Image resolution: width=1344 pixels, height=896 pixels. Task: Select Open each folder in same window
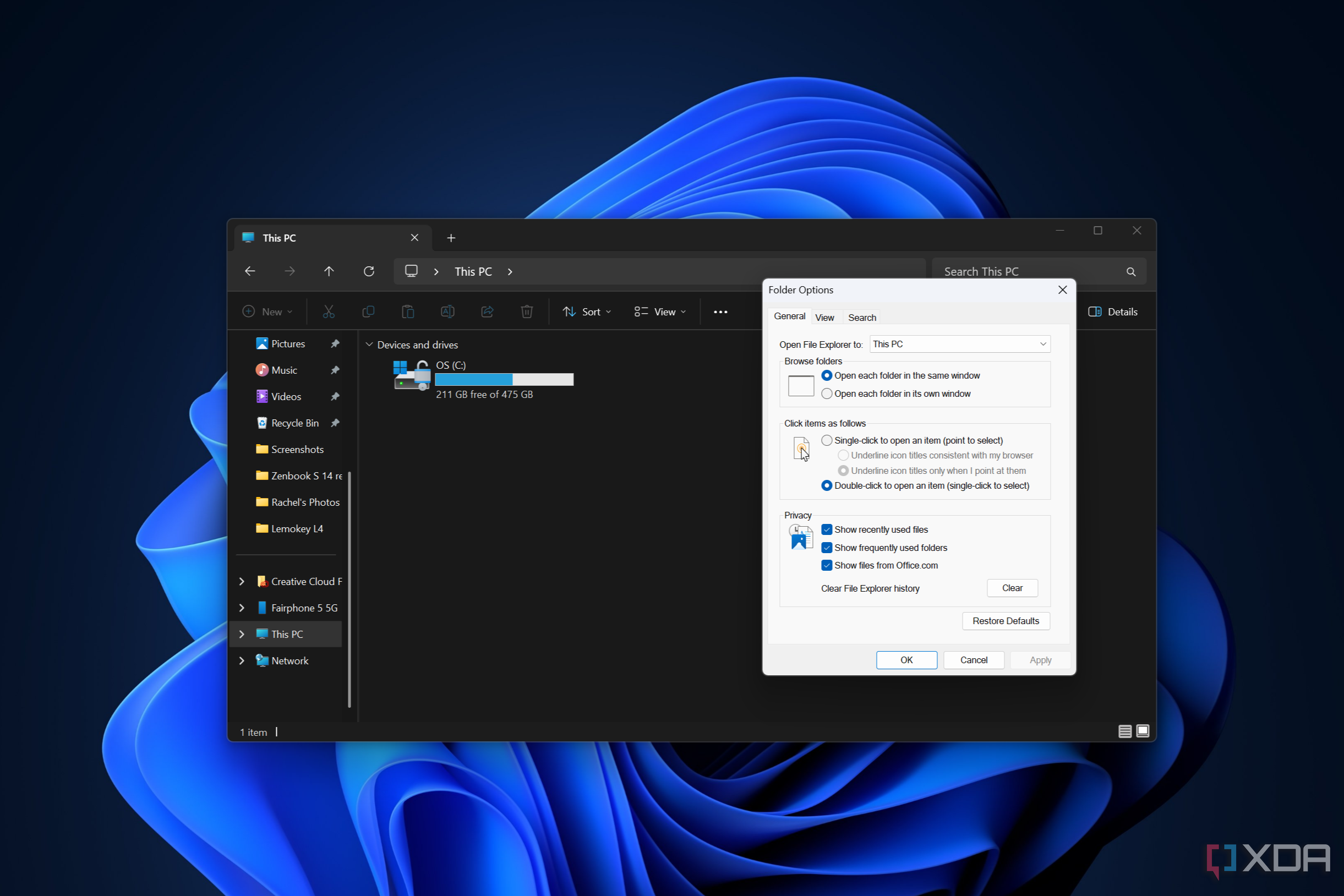coord(826,376)
